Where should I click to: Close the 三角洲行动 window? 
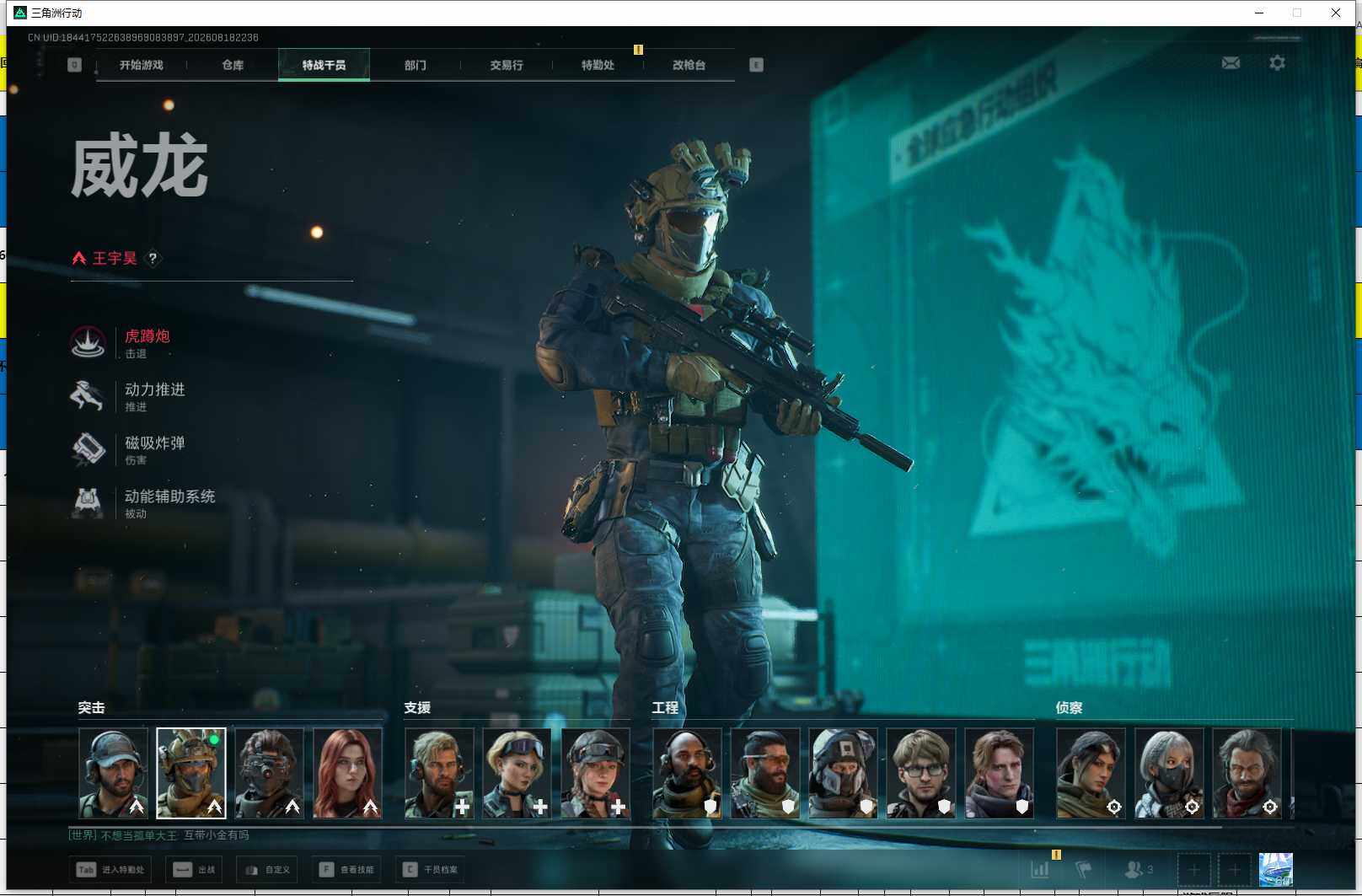1336,13
